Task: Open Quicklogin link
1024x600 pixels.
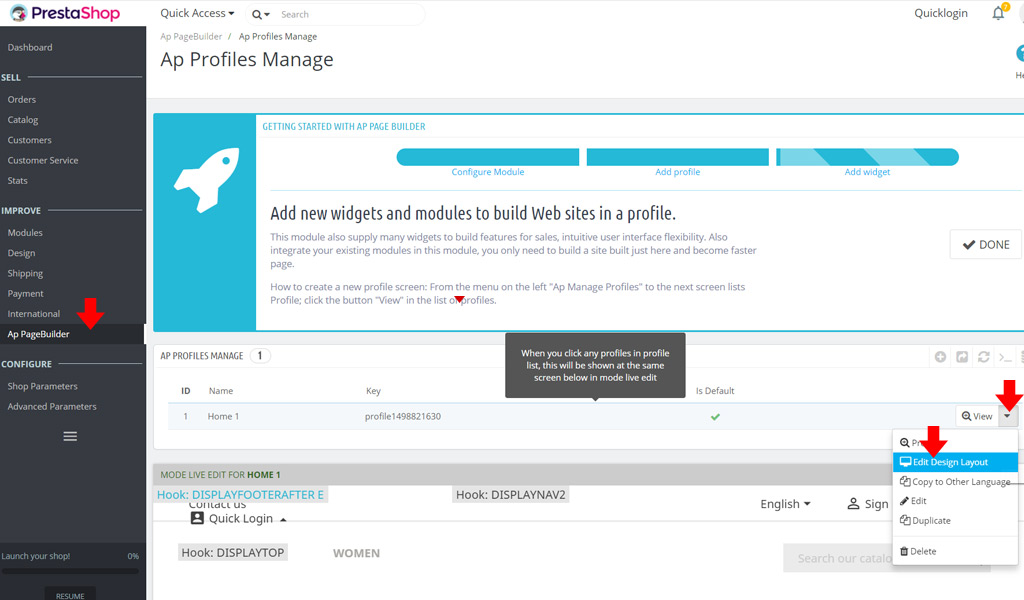Action: coord(940,13)
